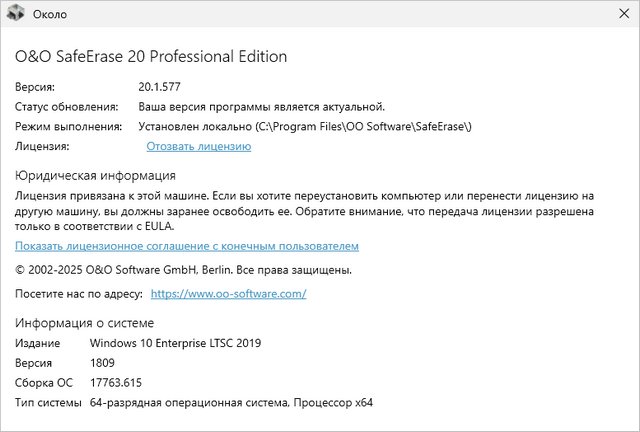Click the system version value 1809
The width and height of the screenshot is (640, 432).
[x=103, y=363]
